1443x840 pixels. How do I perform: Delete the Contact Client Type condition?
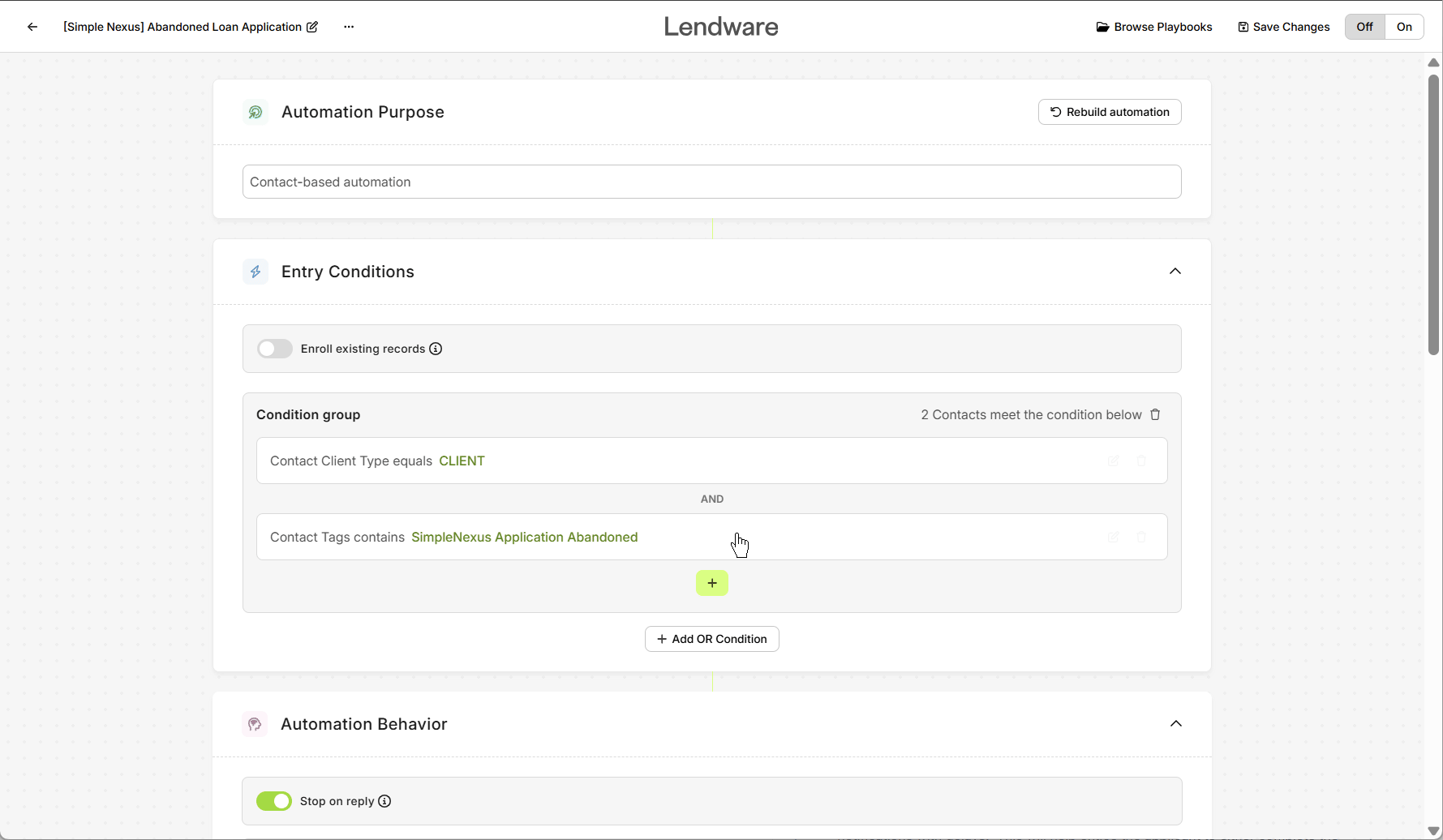1141,461
